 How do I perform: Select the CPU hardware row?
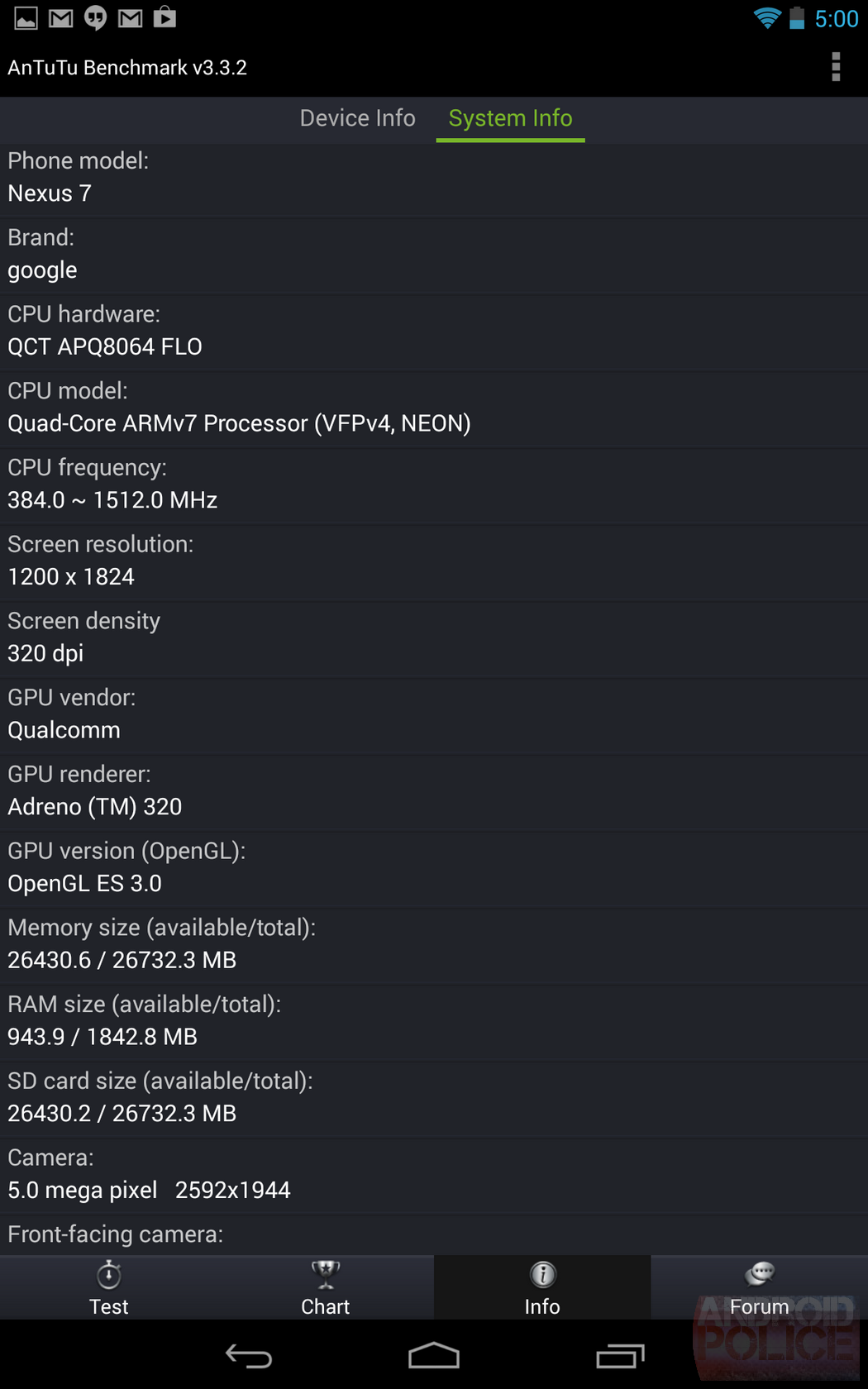434,332
